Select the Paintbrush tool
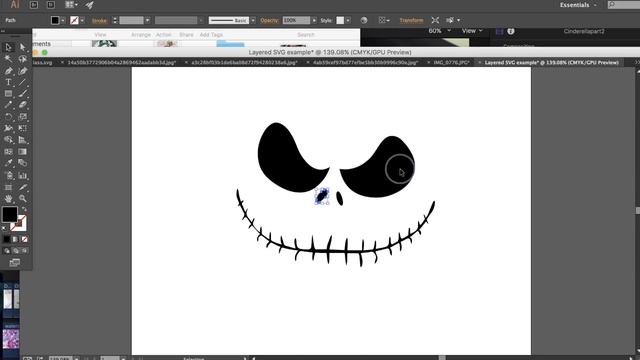The height and width of the screenshot is (360, 640). [23, 93]
